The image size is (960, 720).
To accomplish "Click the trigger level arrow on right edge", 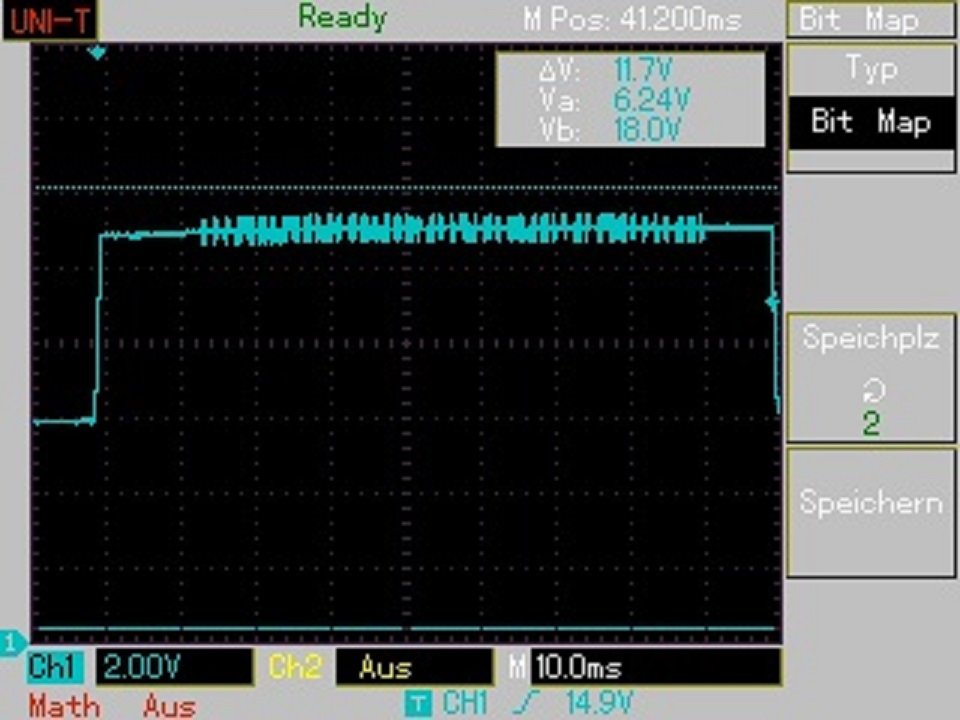I will (x=771, y=301).
